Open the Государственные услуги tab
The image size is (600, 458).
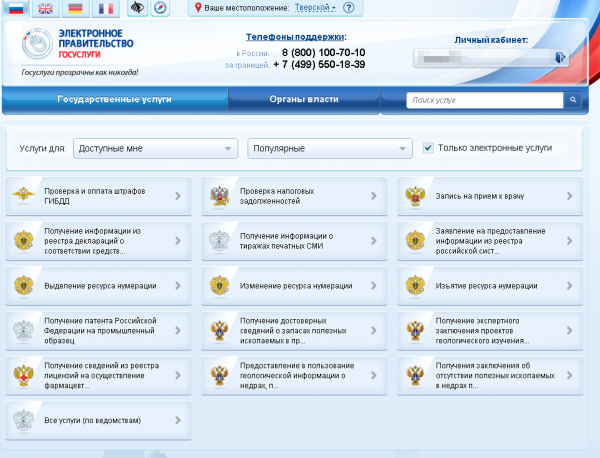(115, 99)
